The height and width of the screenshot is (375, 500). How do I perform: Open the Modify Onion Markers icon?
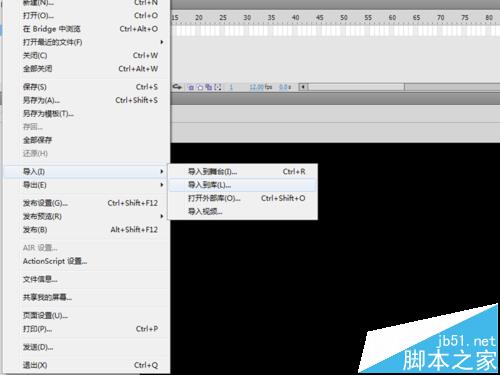tap(218, 87)
